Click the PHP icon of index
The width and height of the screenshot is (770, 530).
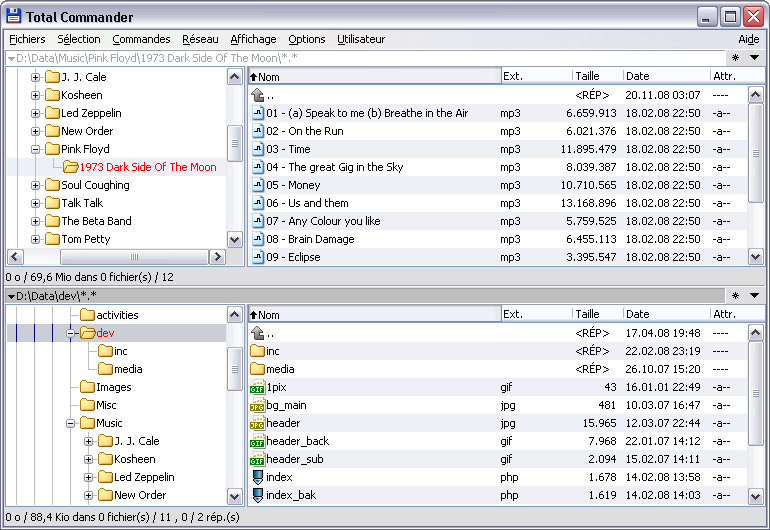[x=257, y=477]
